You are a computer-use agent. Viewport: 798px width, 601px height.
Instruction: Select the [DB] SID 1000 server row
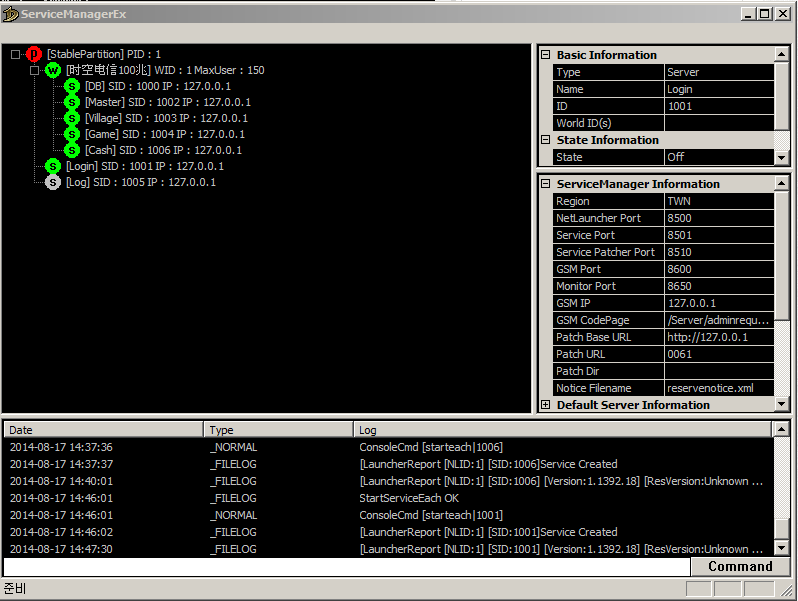158,86
